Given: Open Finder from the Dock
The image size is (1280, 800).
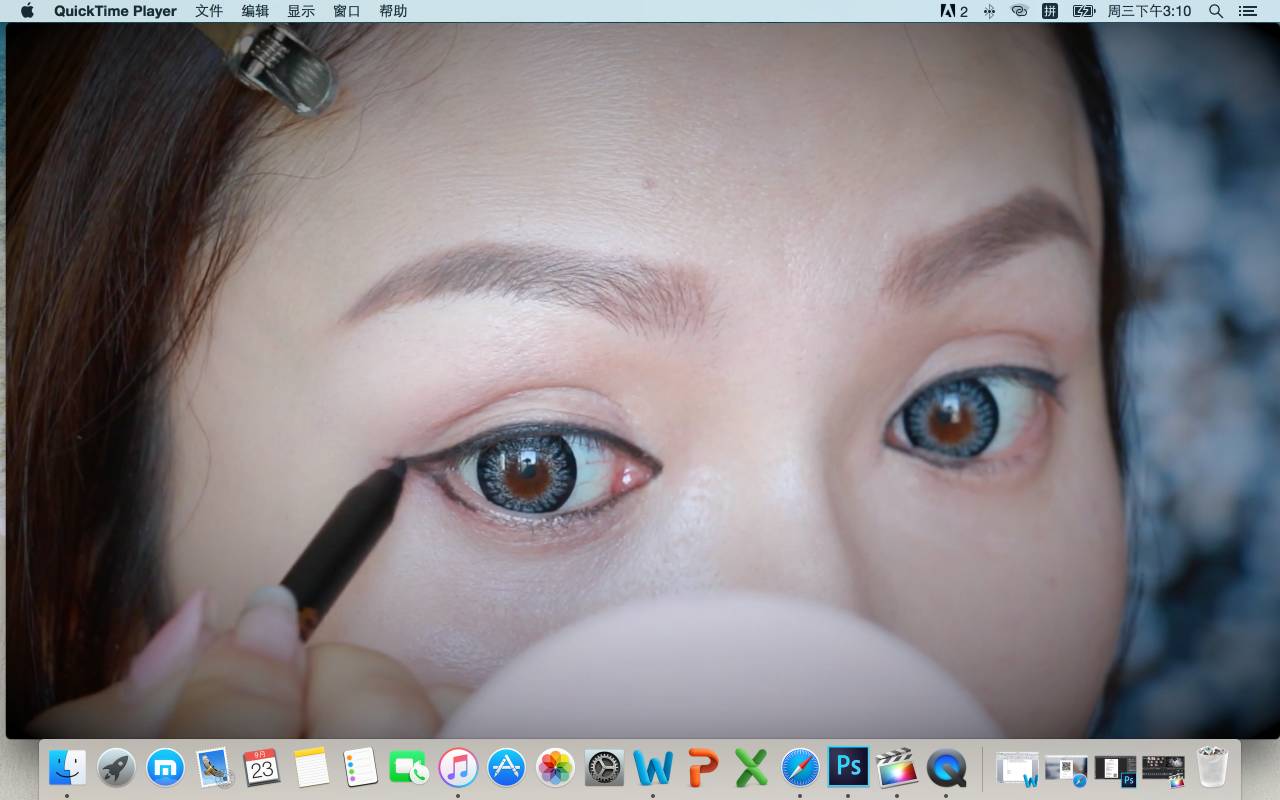Looking at the screenshot, I should click(67, 768).
